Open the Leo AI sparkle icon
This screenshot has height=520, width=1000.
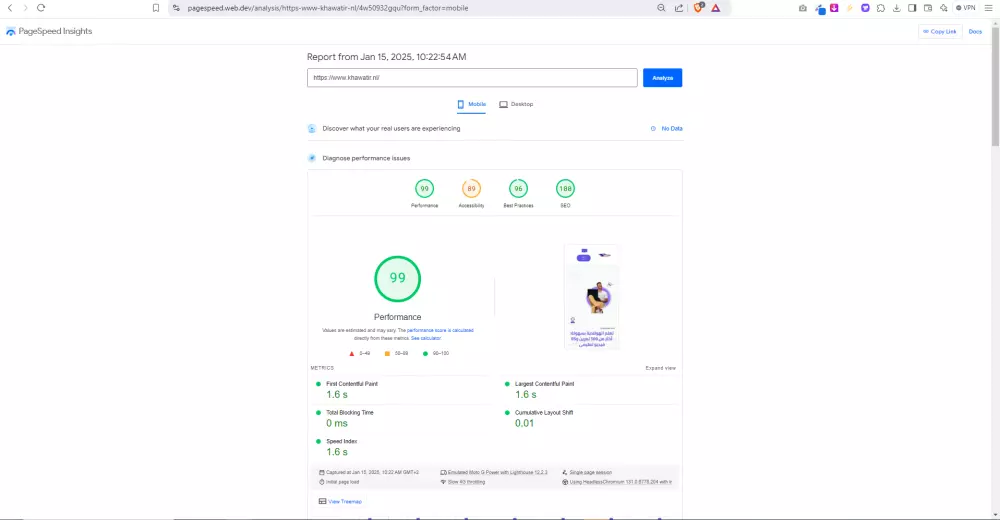coord(943,8)
